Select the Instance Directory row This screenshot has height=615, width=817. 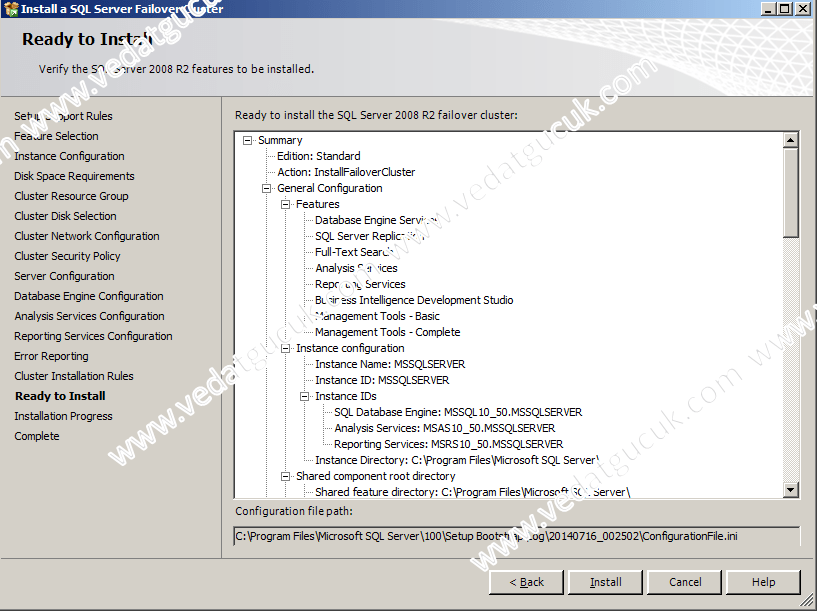click(457, 460)
